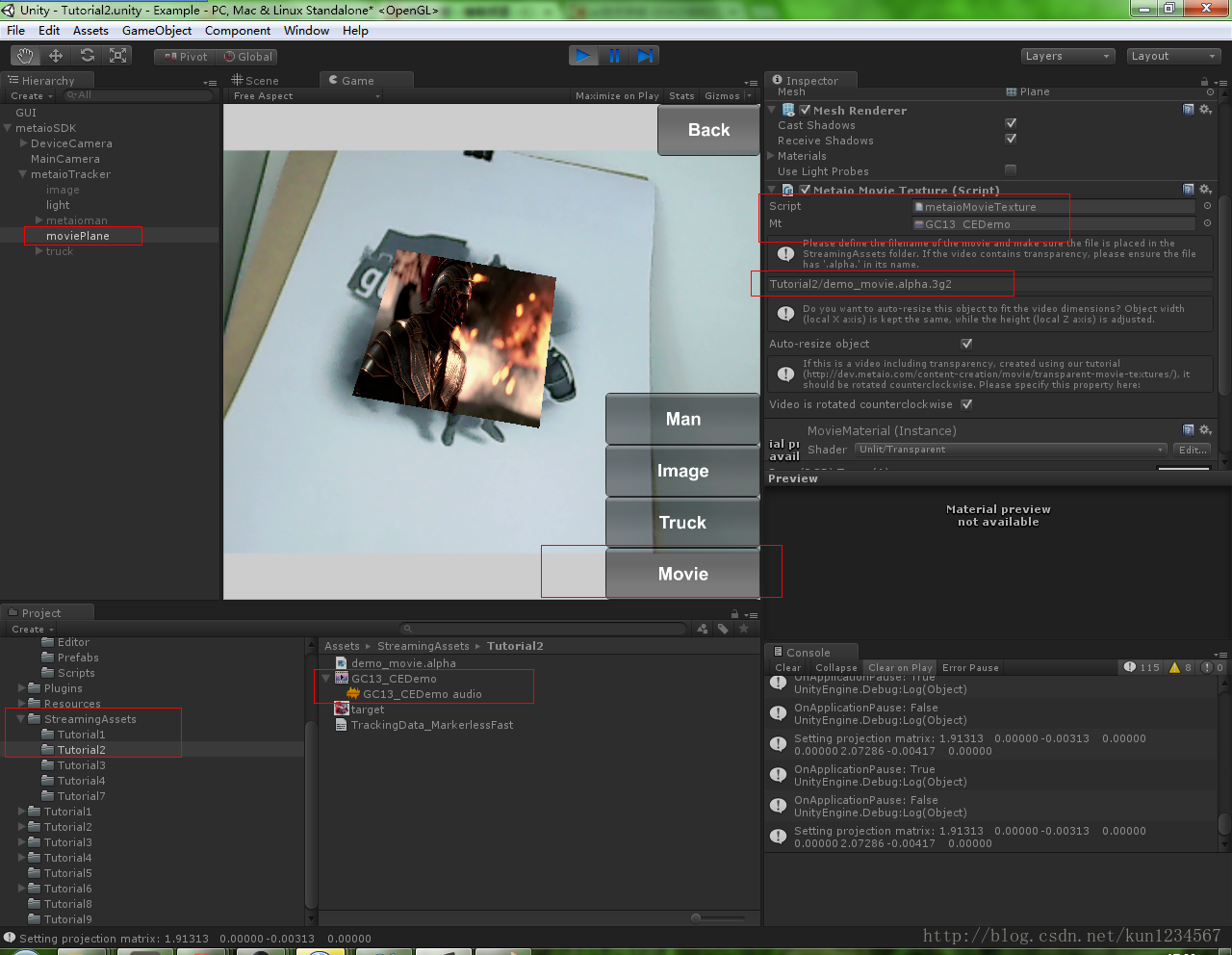The height and width of the screenshot is (955, 1232).
Task: Click object picker next to Mesh Plane
Action: pos(1210,92)
